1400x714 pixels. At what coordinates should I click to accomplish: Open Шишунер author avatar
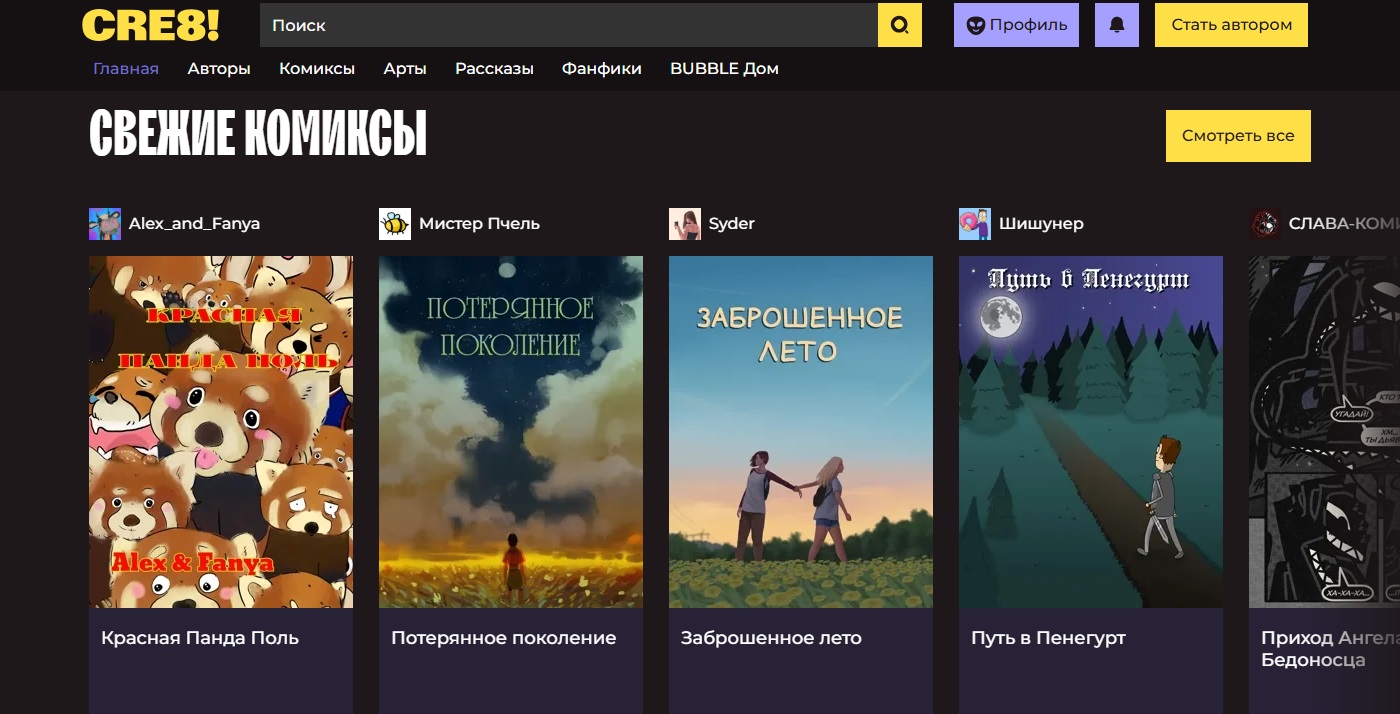pyautogui.click(x=975, y=224)
